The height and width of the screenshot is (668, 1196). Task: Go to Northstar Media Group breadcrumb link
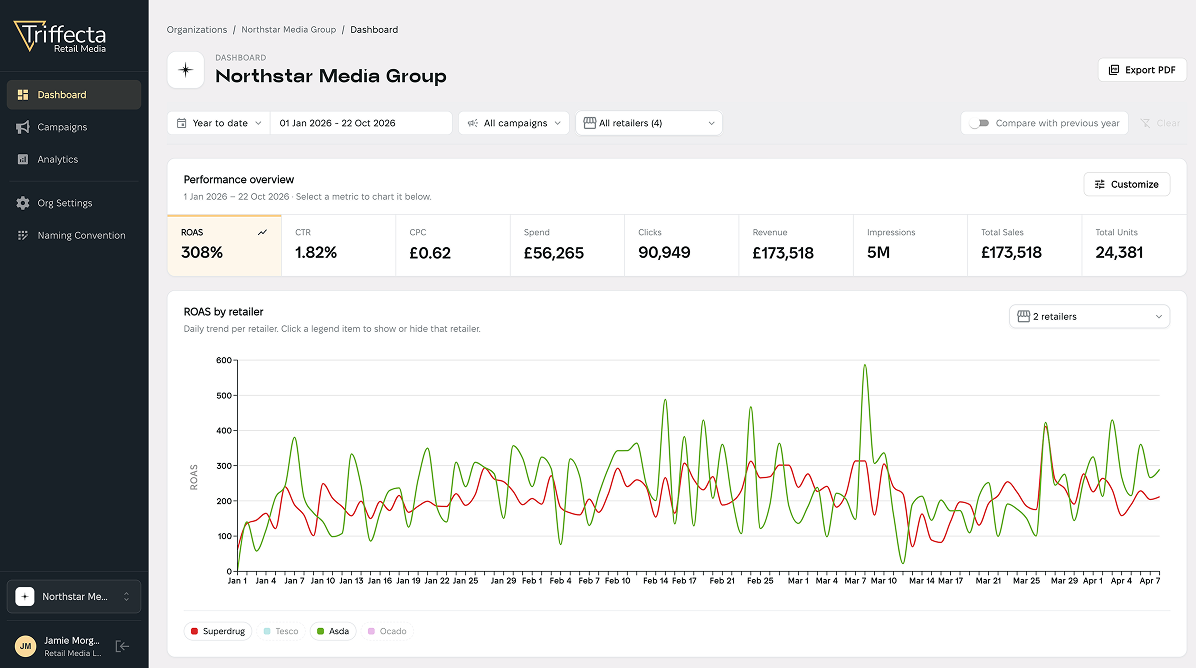click(288, 30)
